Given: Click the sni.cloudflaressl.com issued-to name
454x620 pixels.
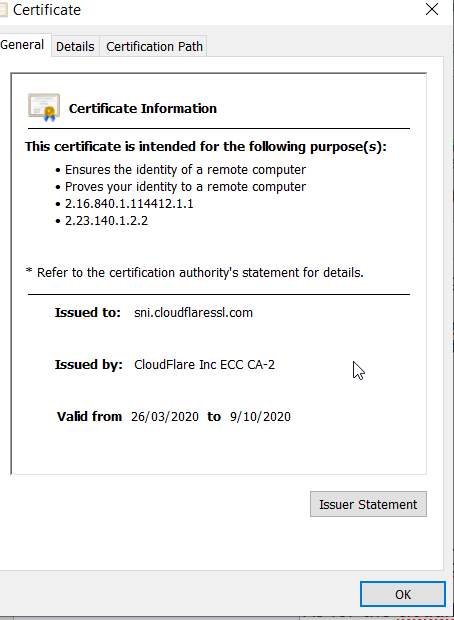Looking at the screenshot, I should [x=193, y=313].
